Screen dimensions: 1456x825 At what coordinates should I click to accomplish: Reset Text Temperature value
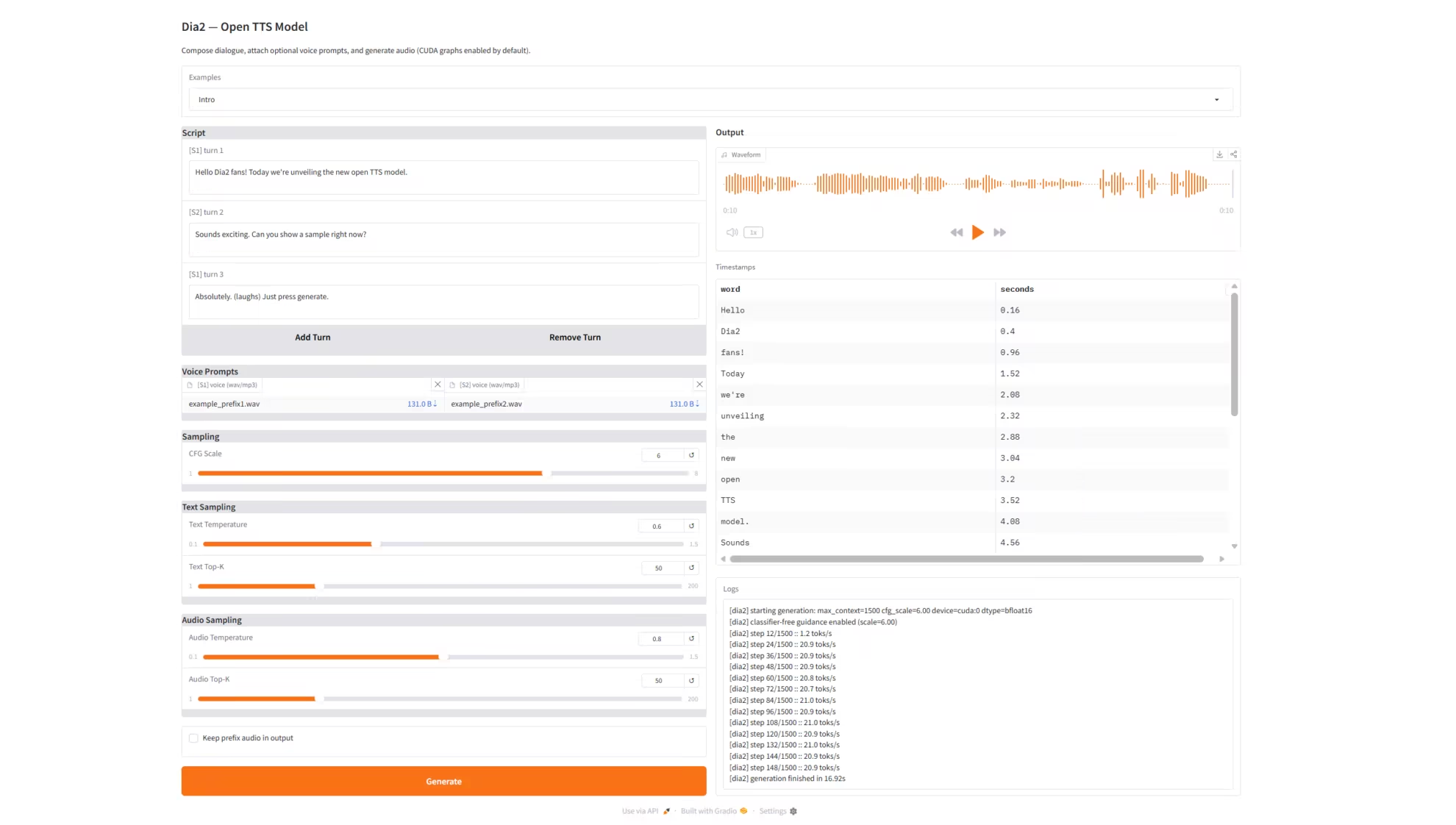tap(691, 526)
